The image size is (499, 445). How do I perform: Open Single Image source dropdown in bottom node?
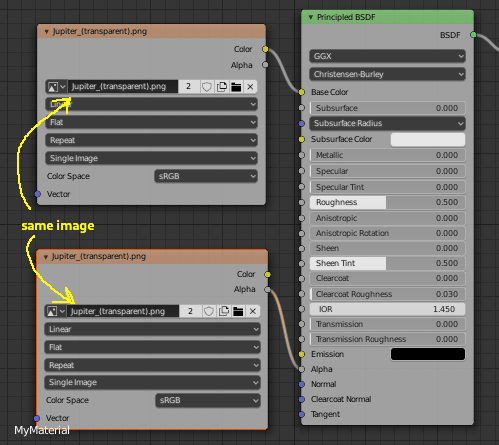point(152,383)
